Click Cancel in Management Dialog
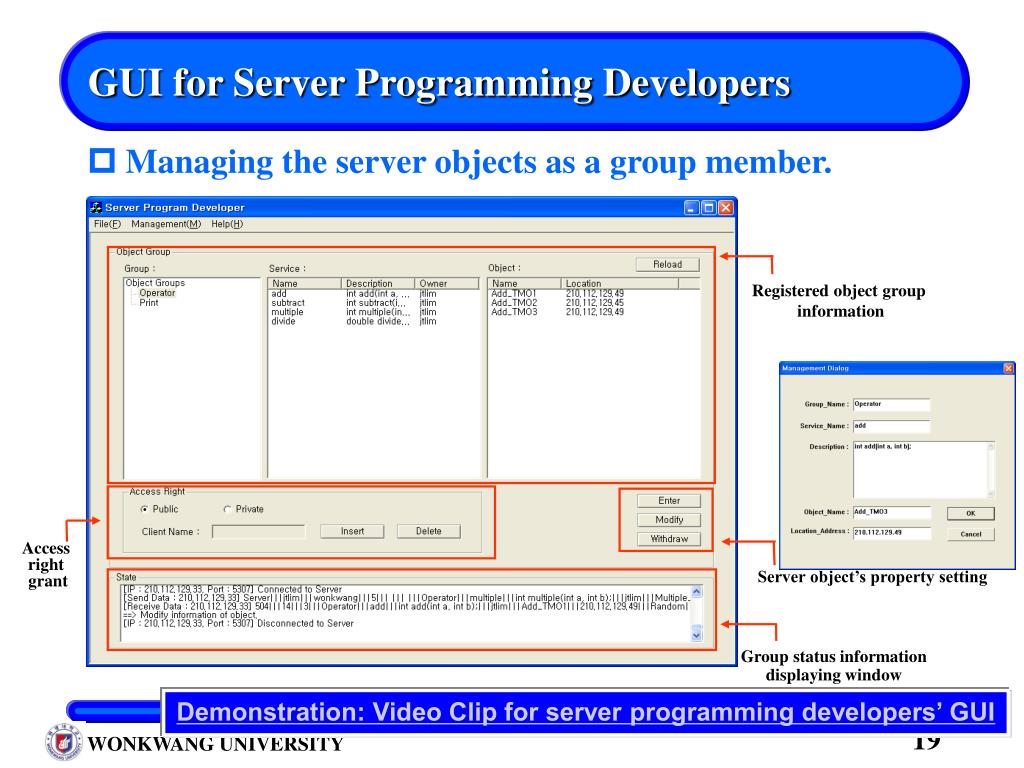The image size is (1024, 768). click(970, 534)
